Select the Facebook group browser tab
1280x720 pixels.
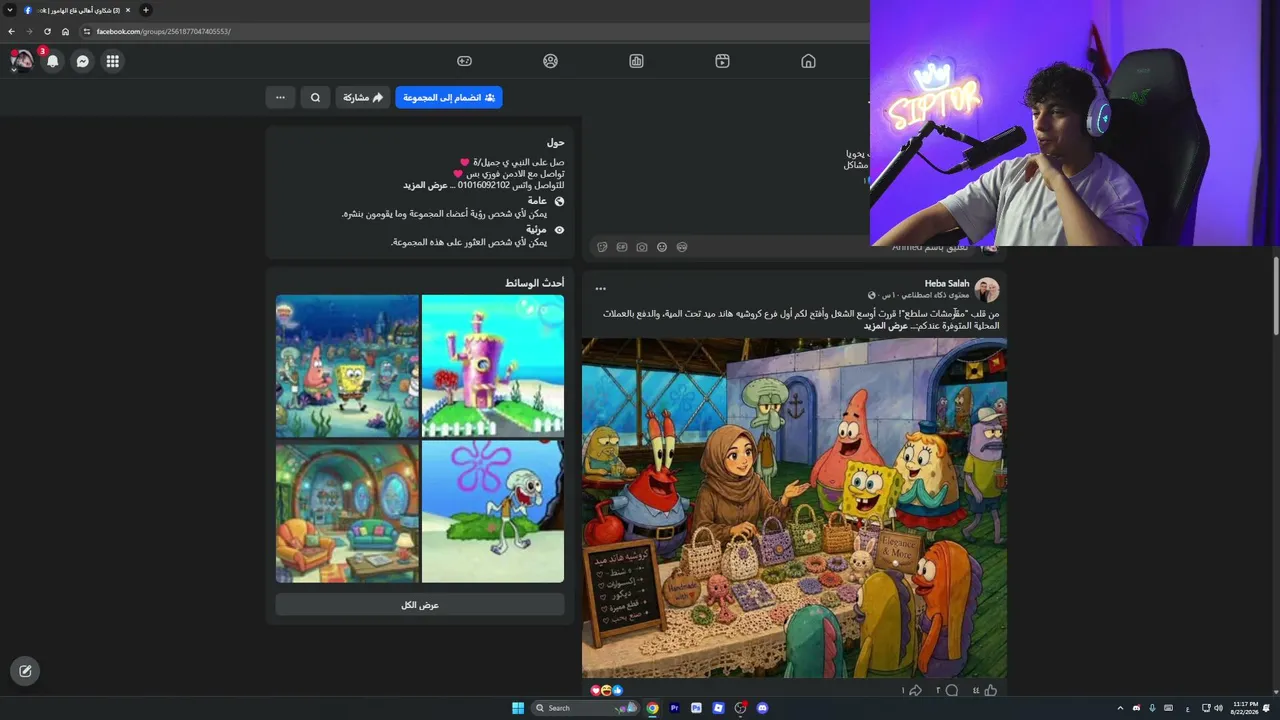coord(78,10)
